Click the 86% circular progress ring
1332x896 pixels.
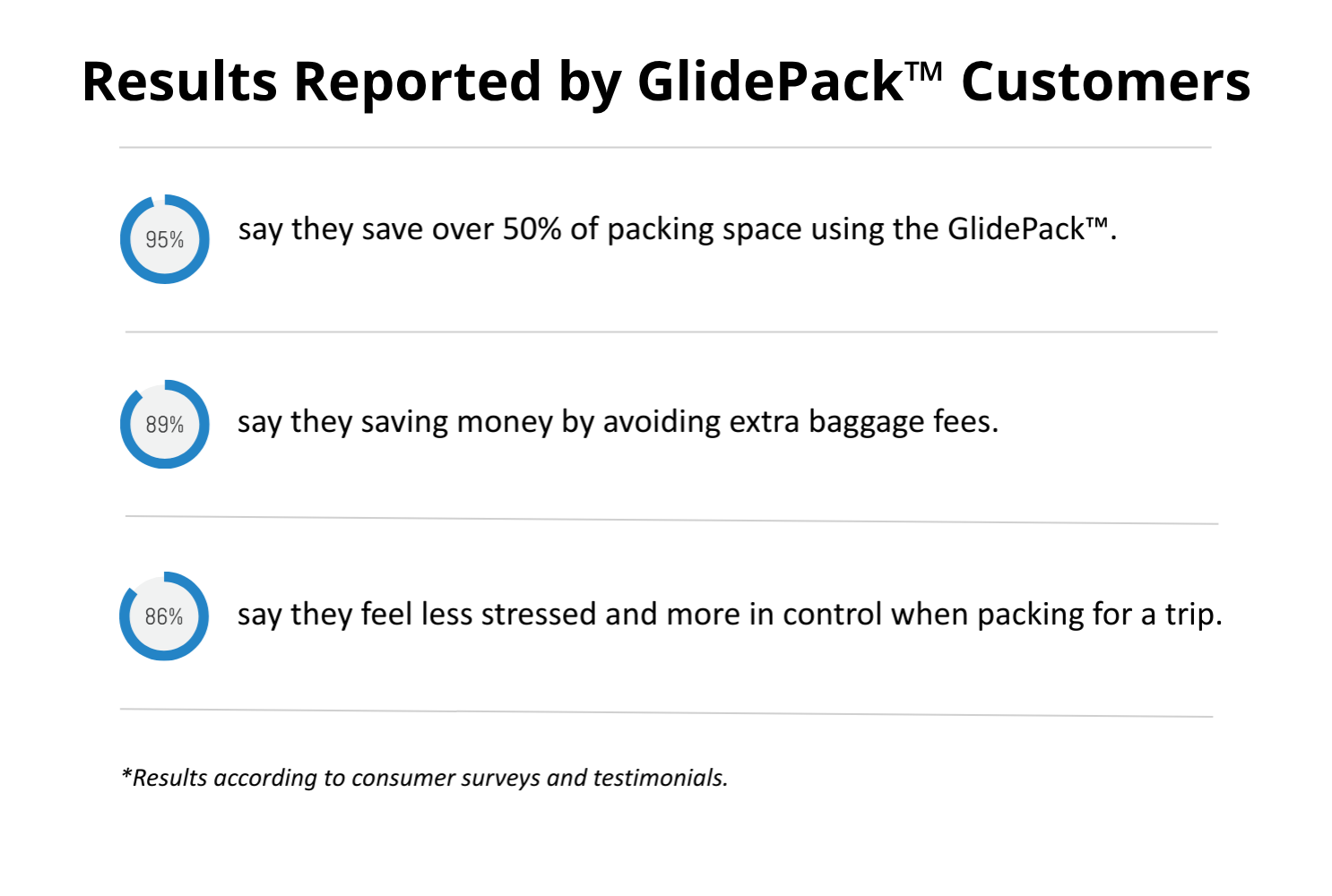click(x=164, y=616)
